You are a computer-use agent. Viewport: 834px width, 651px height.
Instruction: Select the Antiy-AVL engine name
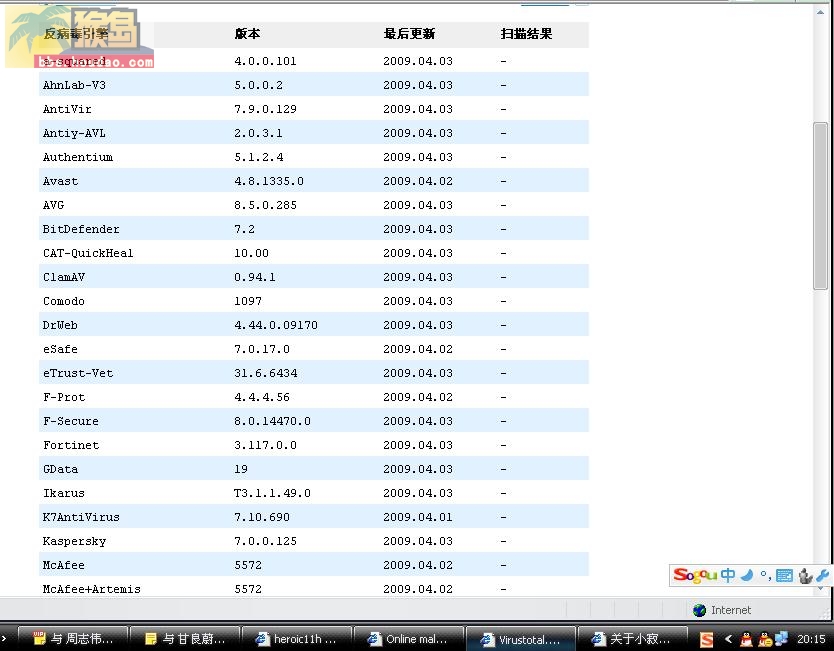74,133
